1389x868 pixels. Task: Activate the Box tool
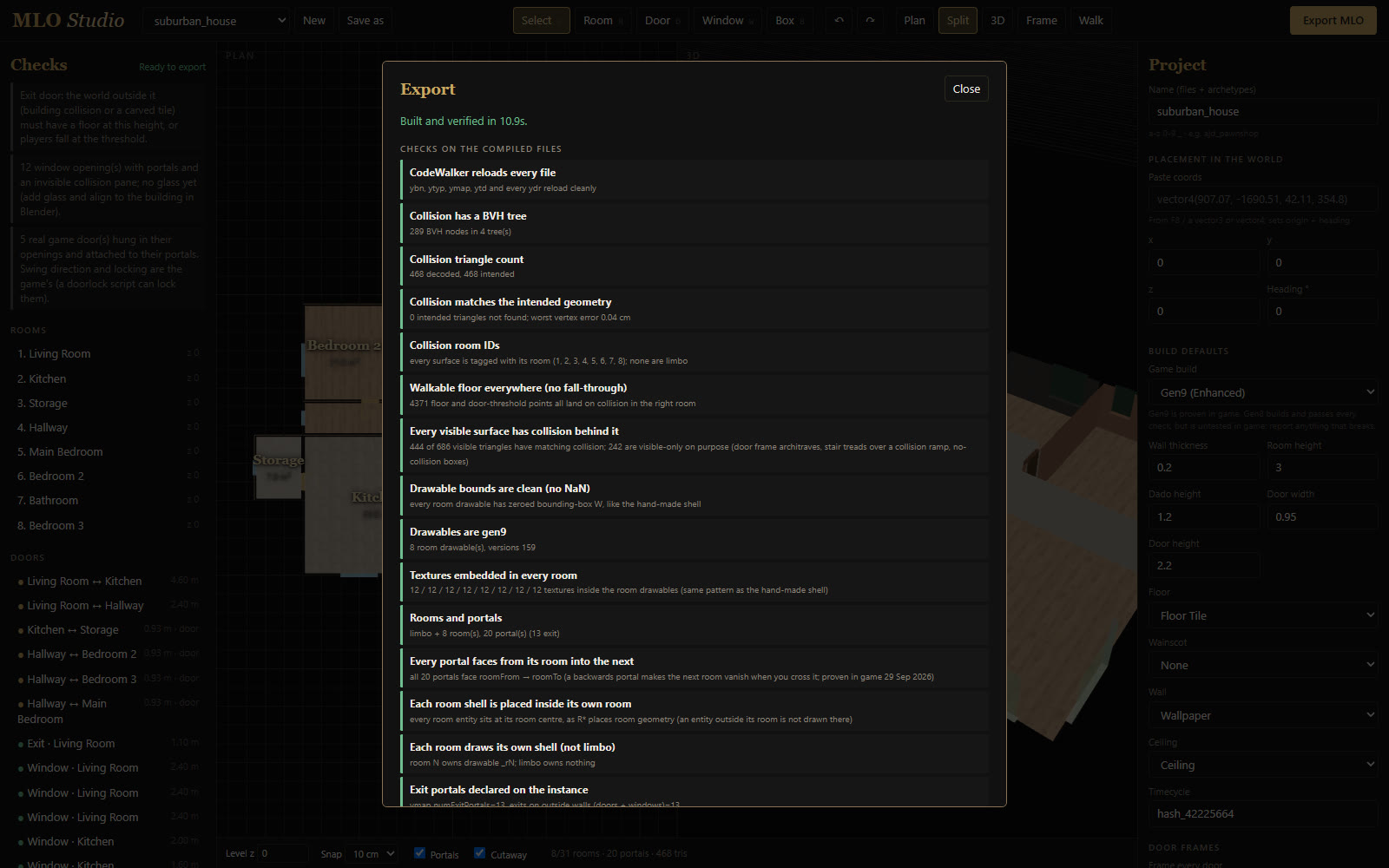tap(789, 21)
